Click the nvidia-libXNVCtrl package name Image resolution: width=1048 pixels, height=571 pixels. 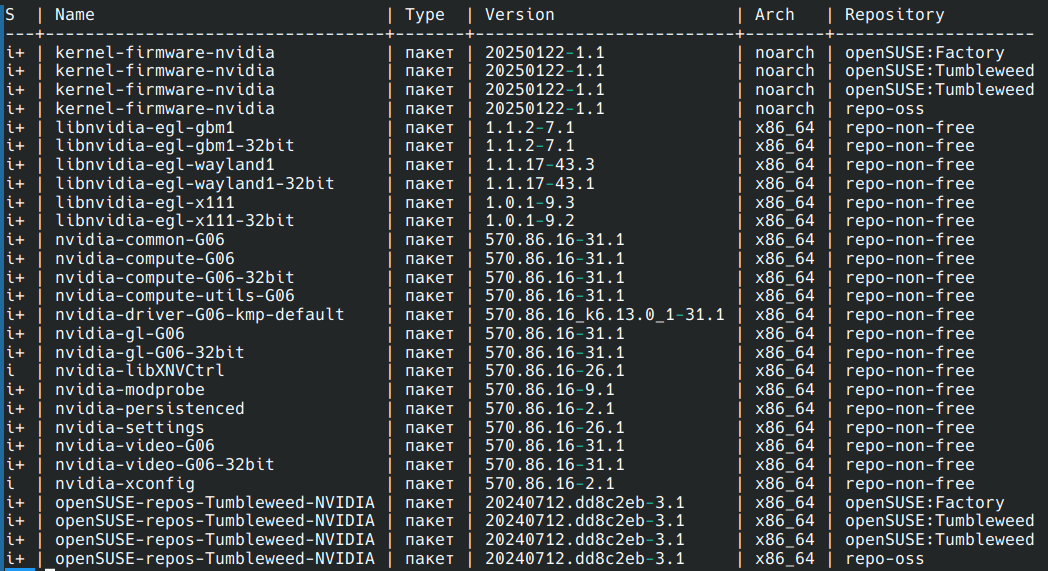(x=140, y=371)
